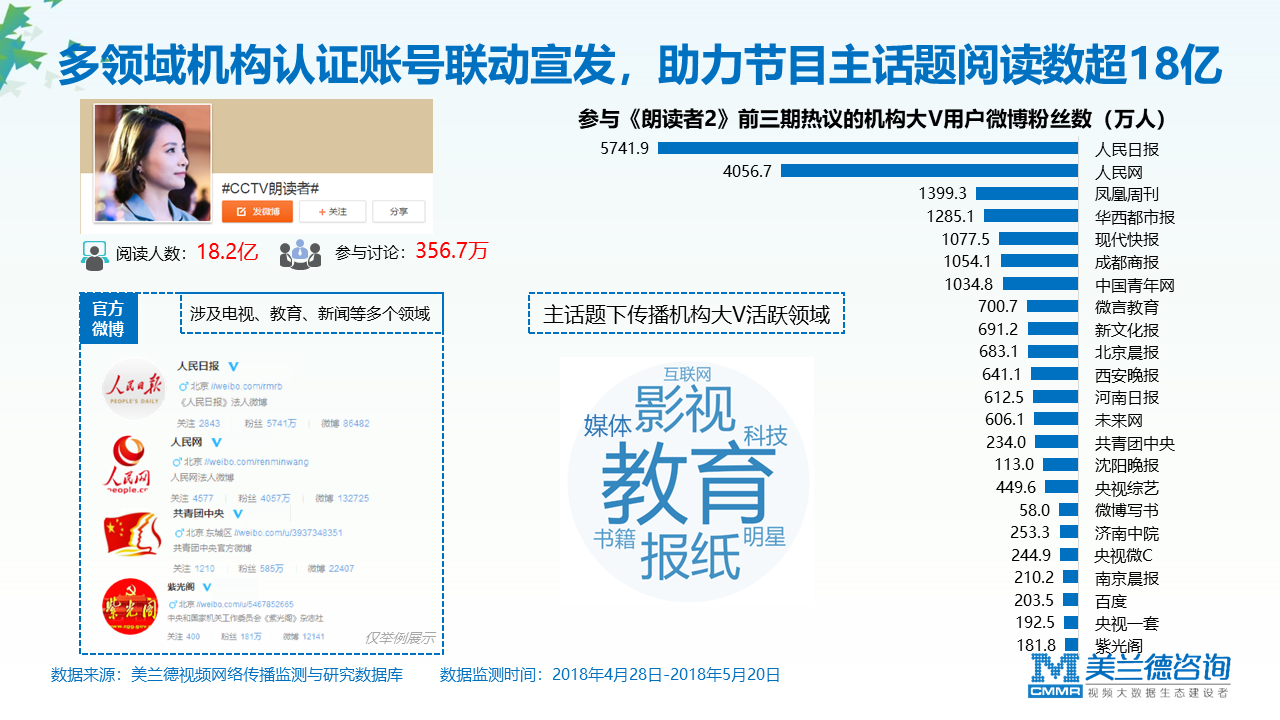Image resolution: width=1280 pixels, height=720 pixels.
Task: Click the 微博写书 chart label
Action: tap(1127, 510)
